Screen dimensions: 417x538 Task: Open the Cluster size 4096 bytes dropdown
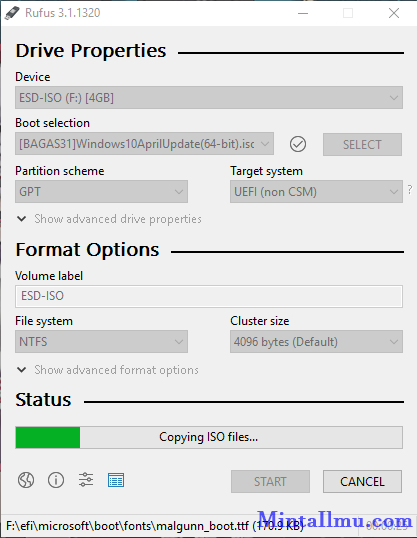coord(316,341)
